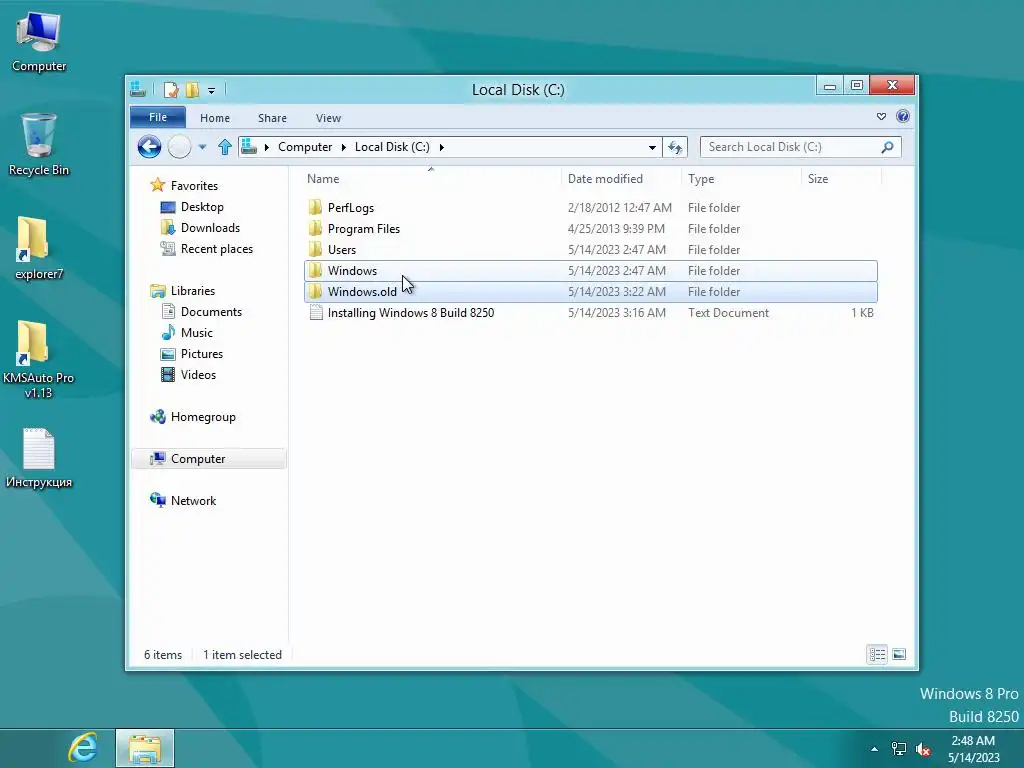Image resolution: width=1024 pixels, height=768 pixels.
Task: Select the PerfLogs folder
Action: [590, 208]
